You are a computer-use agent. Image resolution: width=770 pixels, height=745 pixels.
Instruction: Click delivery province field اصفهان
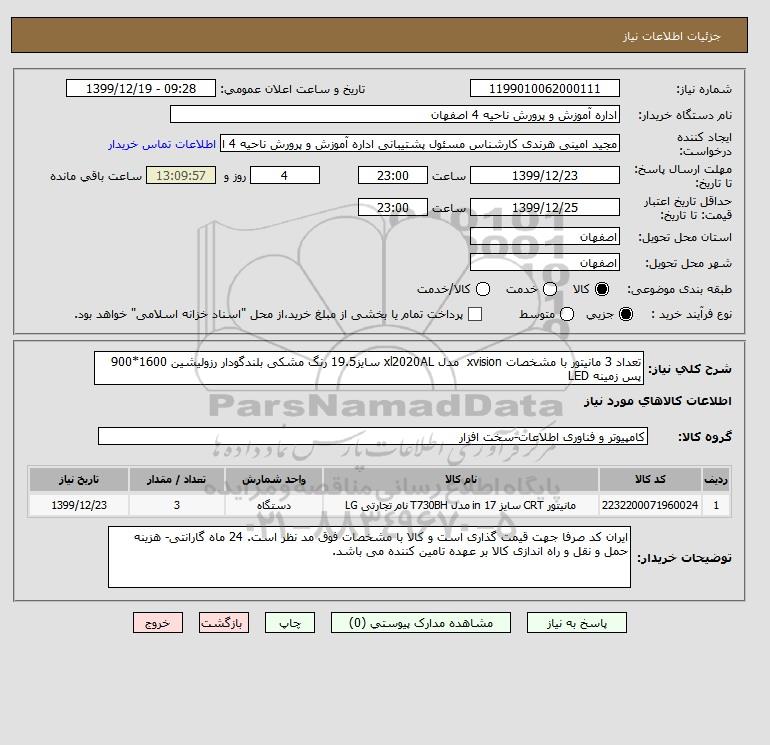pos(545,237)
